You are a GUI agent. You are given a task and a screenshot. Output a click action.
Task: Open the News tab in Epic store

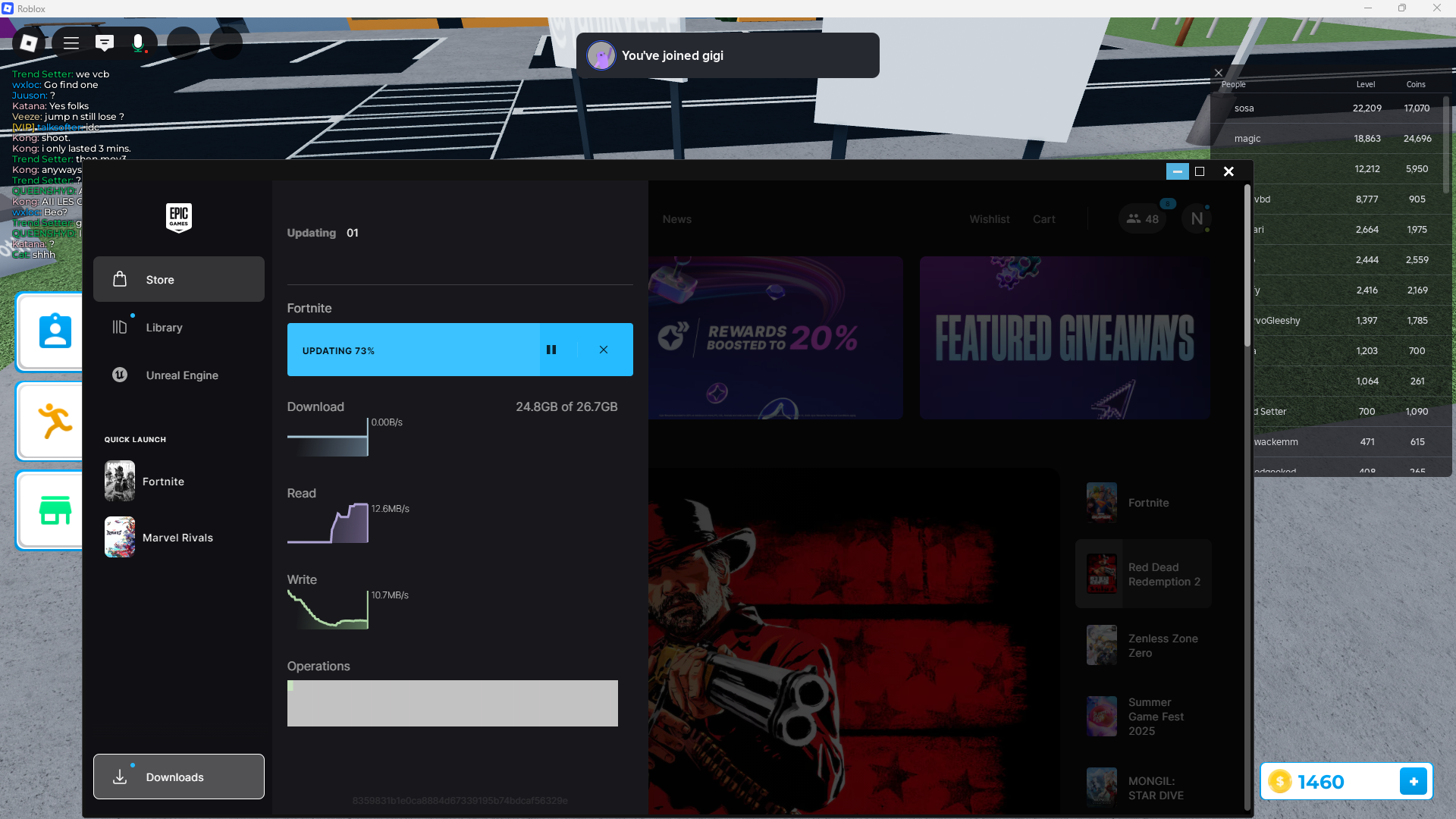pos(677,219)
